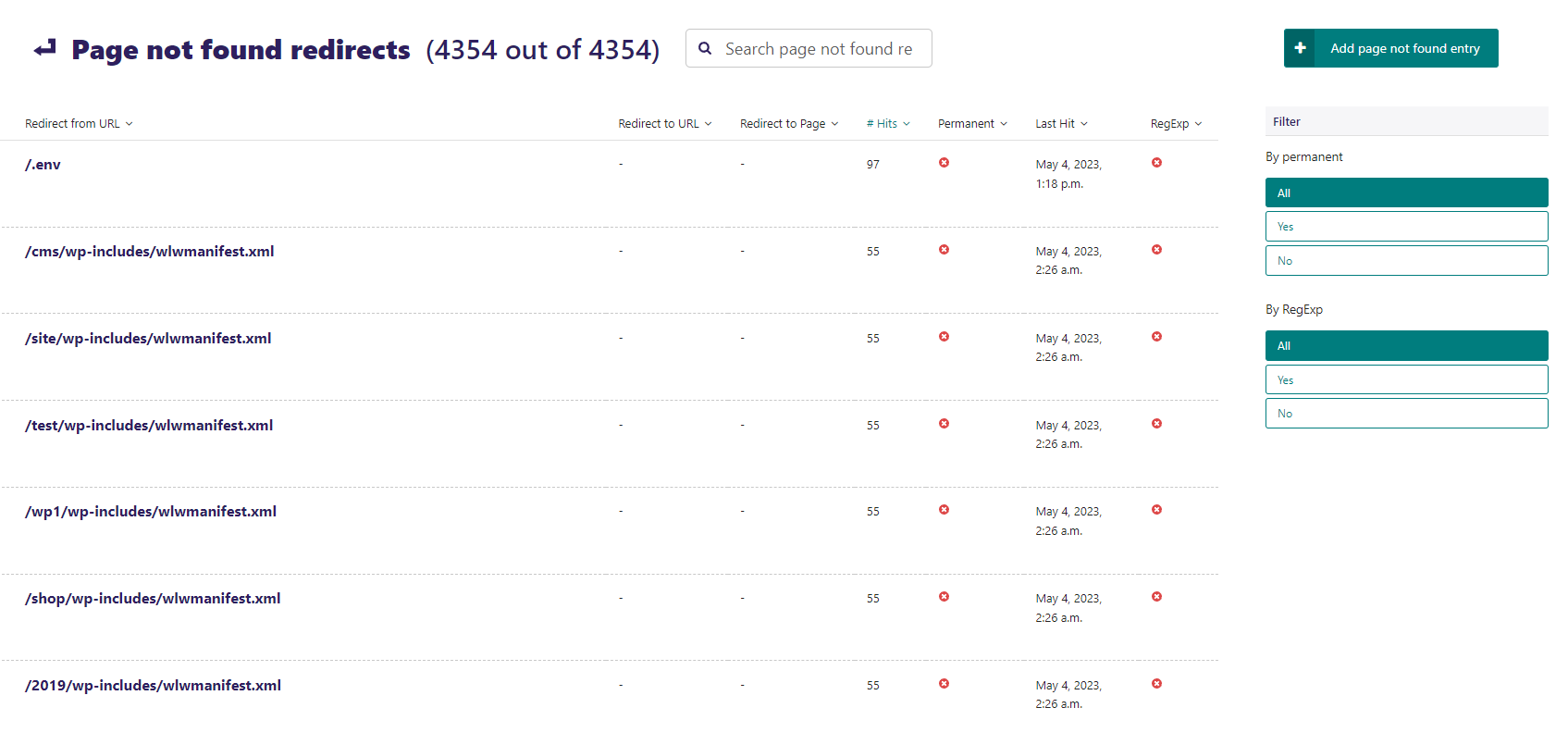Select All under the By RegExp filter

[1406, 346]
